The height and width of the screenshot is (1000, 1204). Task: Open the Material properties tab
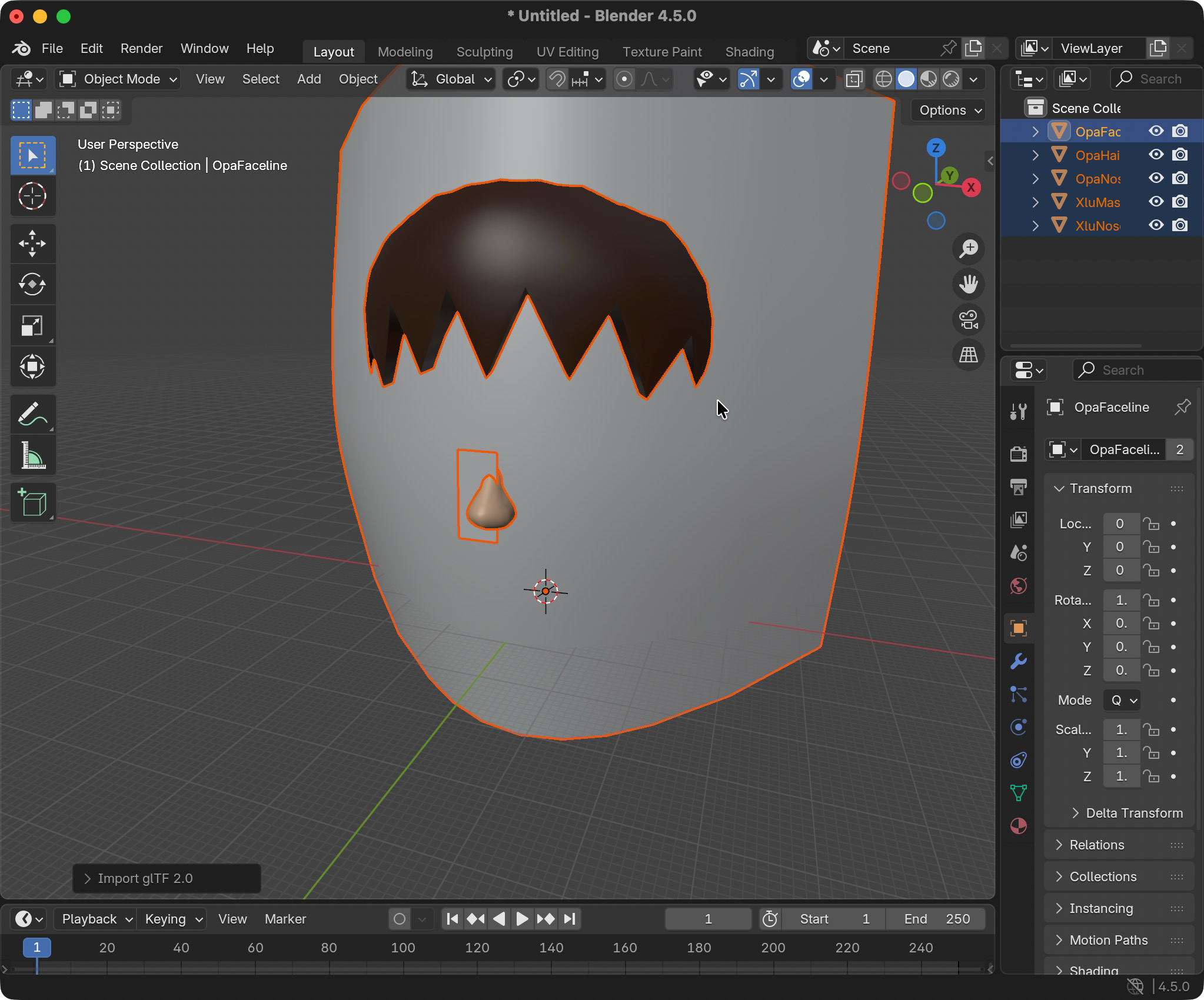[x=1019, y=826]
